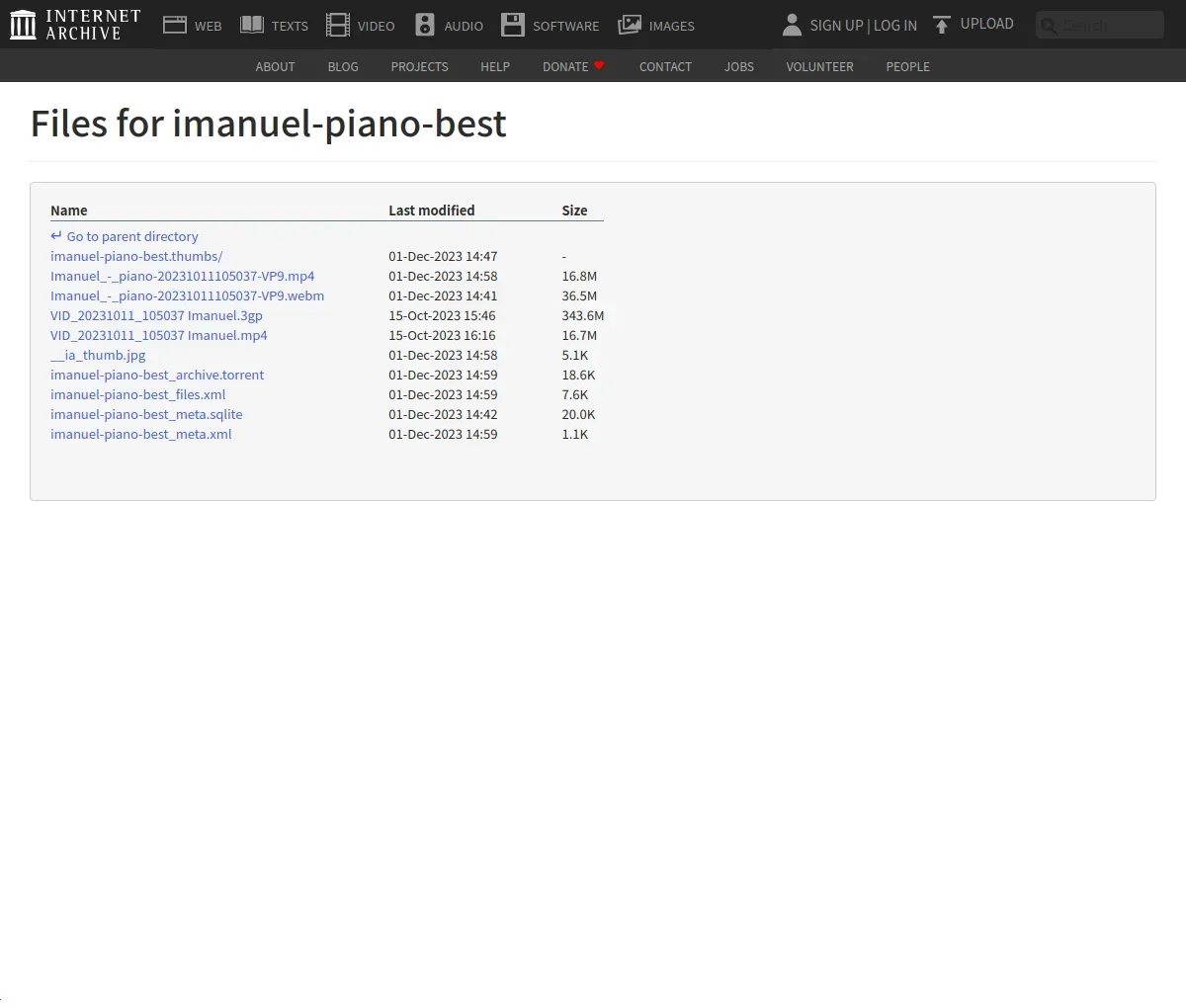Image resolution: width=1186 pixels, height=1008 pixels.
Task: Click the Name column header
Action: click(x=69, y=210)
